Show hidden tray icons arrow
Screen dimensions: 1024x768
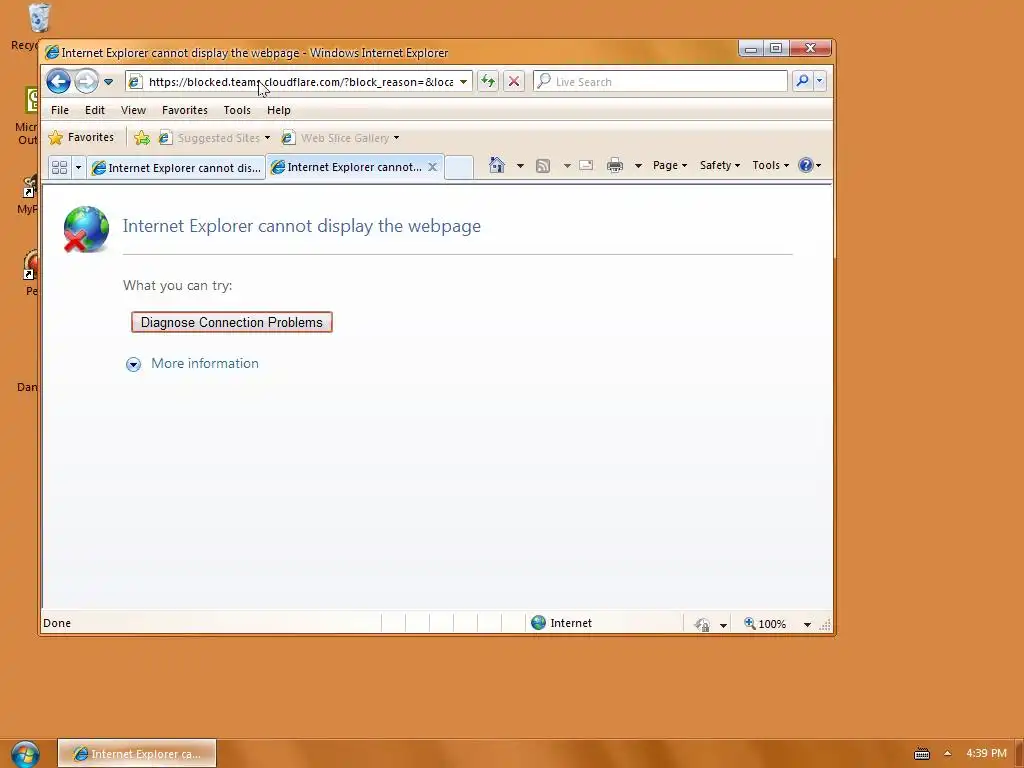click(x=948, y=754)
